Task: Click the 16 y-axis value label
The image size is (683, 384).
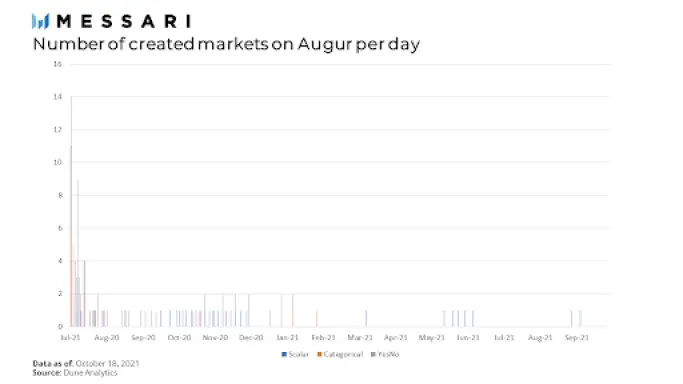Action: pos(57,64)
